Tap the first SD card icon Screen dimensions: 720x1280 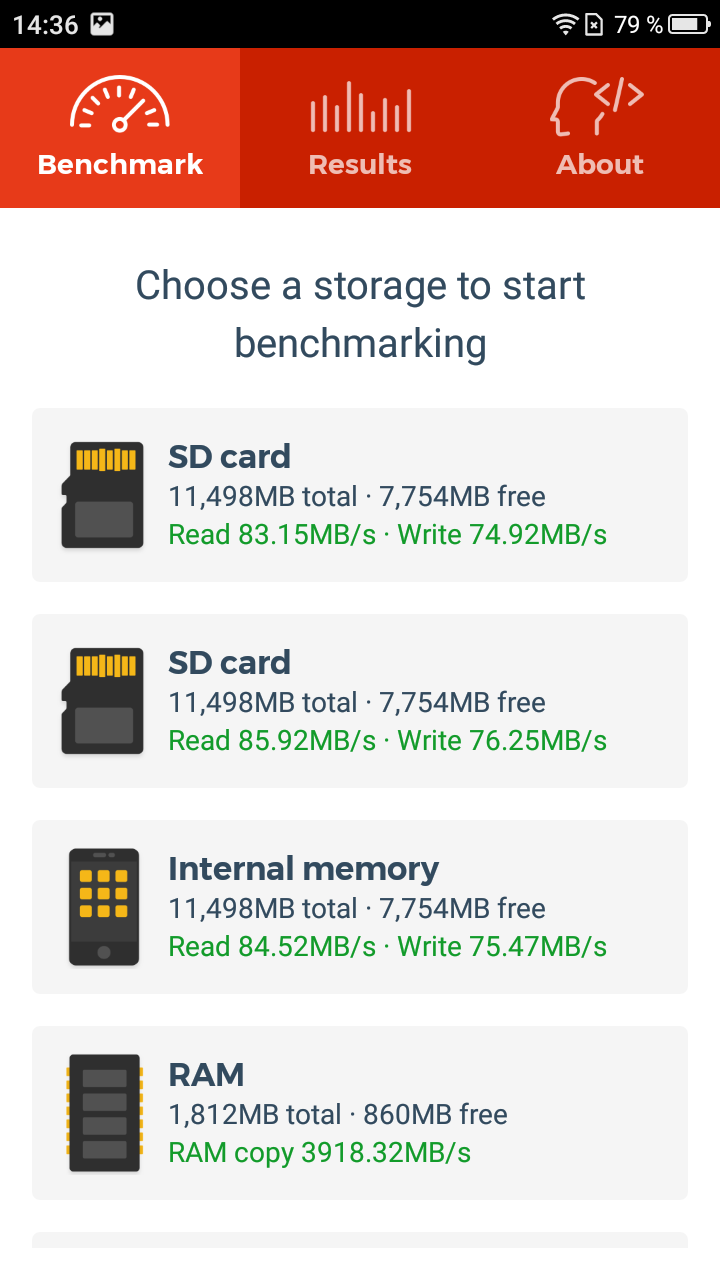pyautogui.click(x=102, y=495)
